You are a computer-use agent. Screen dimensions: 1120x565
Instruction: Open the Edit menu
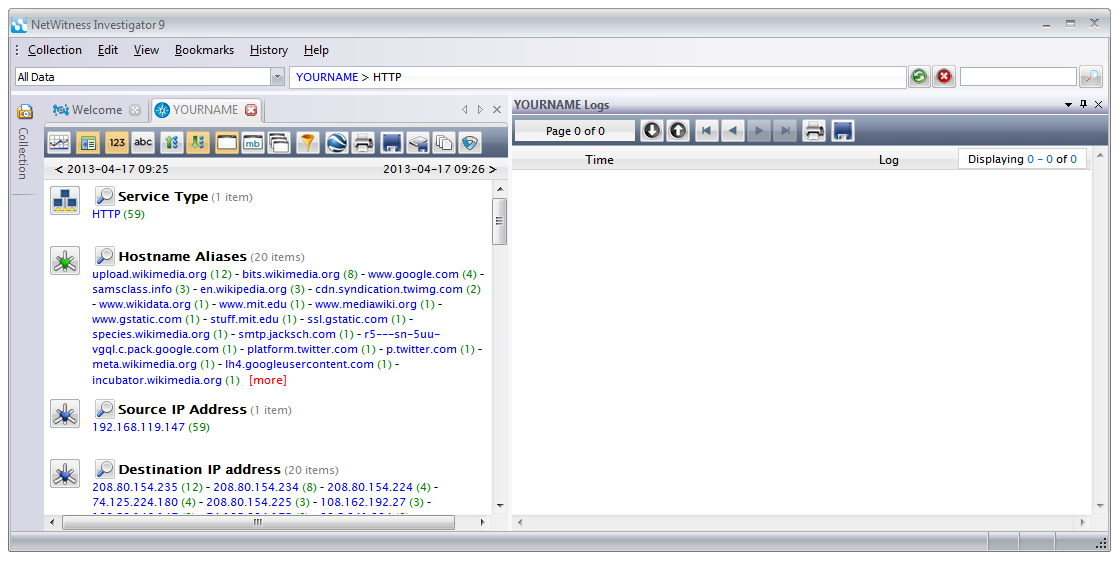pyautogui.click(x=108, y=50)
